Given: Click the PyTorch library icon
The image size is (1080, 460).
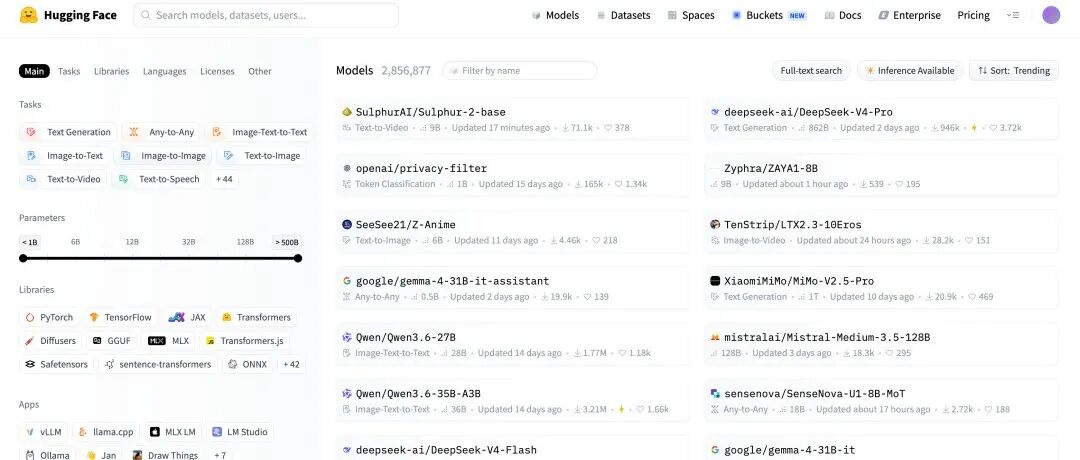Looking at the screenshot, I should coord(30,317).
